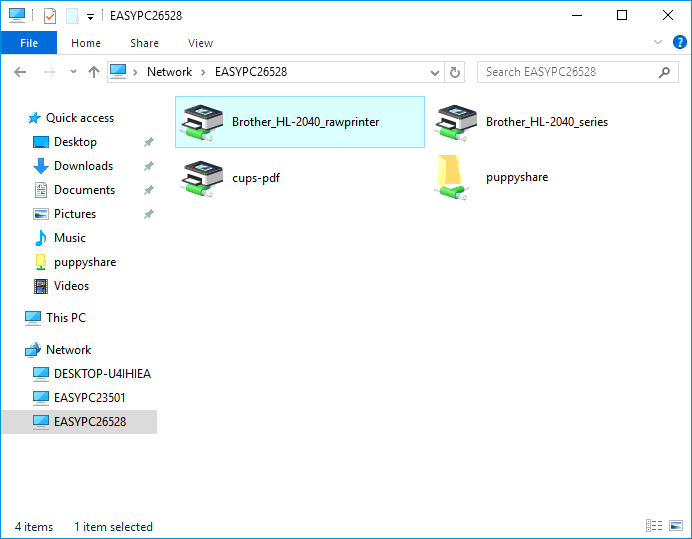Viewport: 692px width, 539px height.
Task: Click the computer system icon in the title bar
Action: pyautogui.click(x=17, y=15)
